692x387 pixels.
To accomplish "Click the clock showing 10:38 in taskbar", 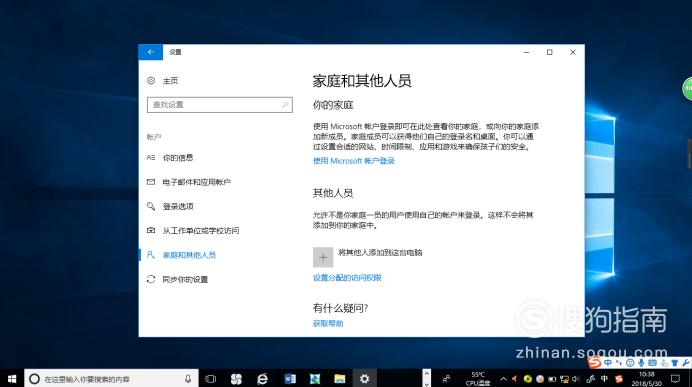I will [647, 379].
